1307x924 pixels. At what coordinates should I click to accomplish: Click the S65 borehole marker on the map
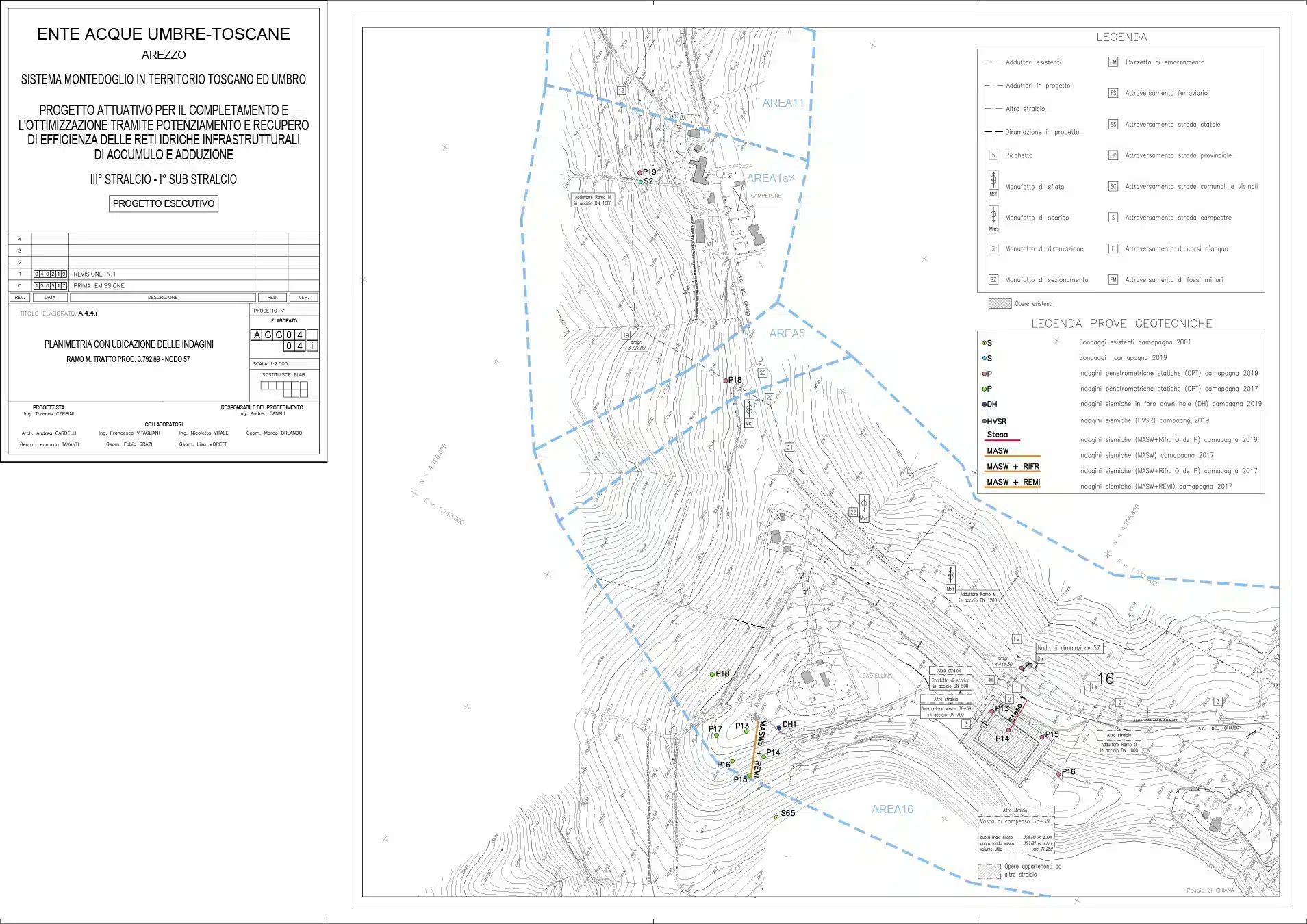point(776,817)
